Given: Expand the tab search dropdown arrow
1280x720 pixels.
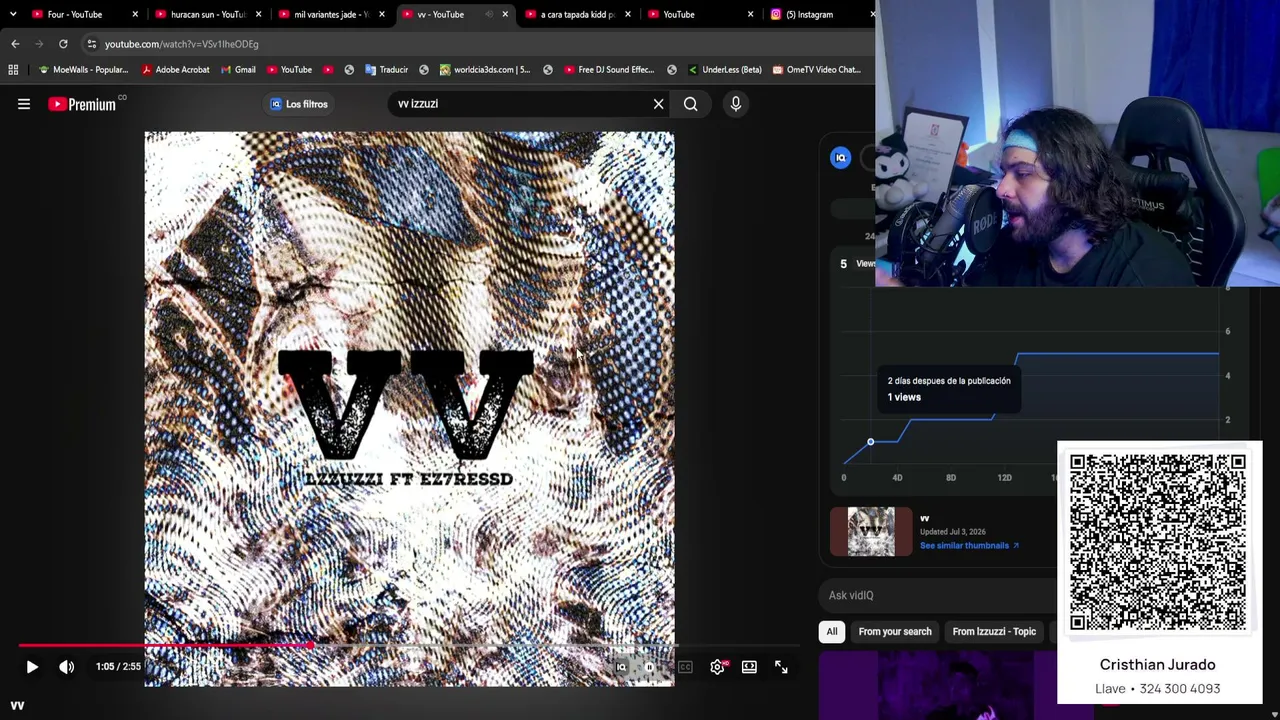Looking at the screenshot, I should [13, 15].
